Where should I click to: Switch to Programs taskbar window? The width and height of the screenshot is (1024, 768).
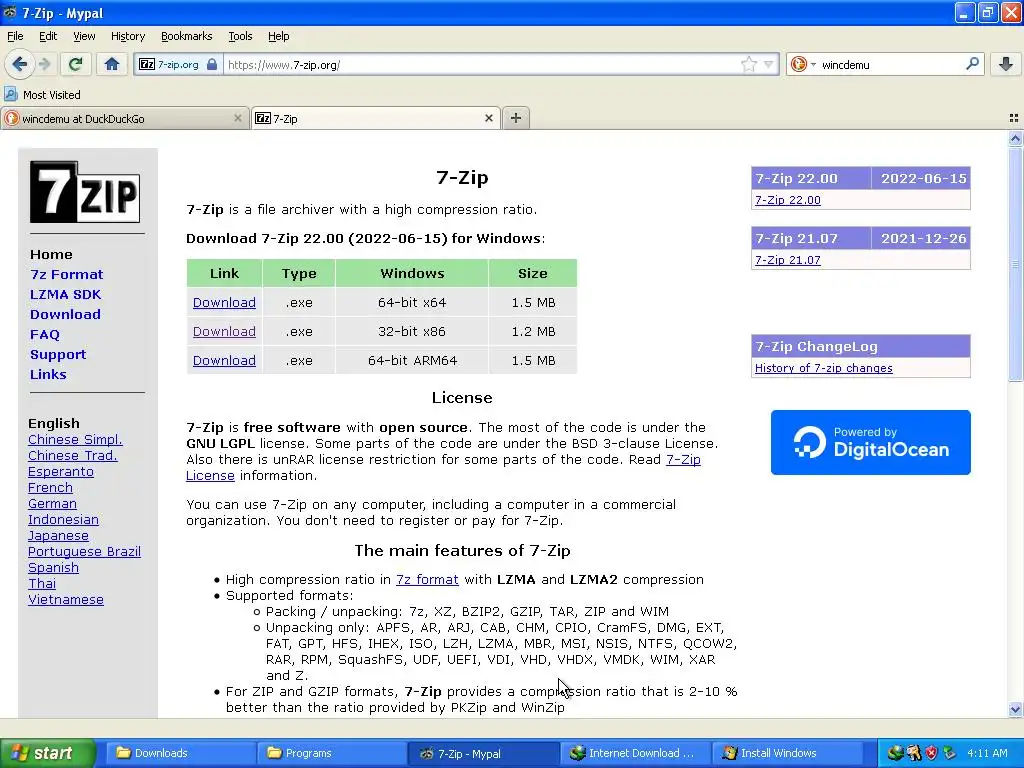(330, 753)
